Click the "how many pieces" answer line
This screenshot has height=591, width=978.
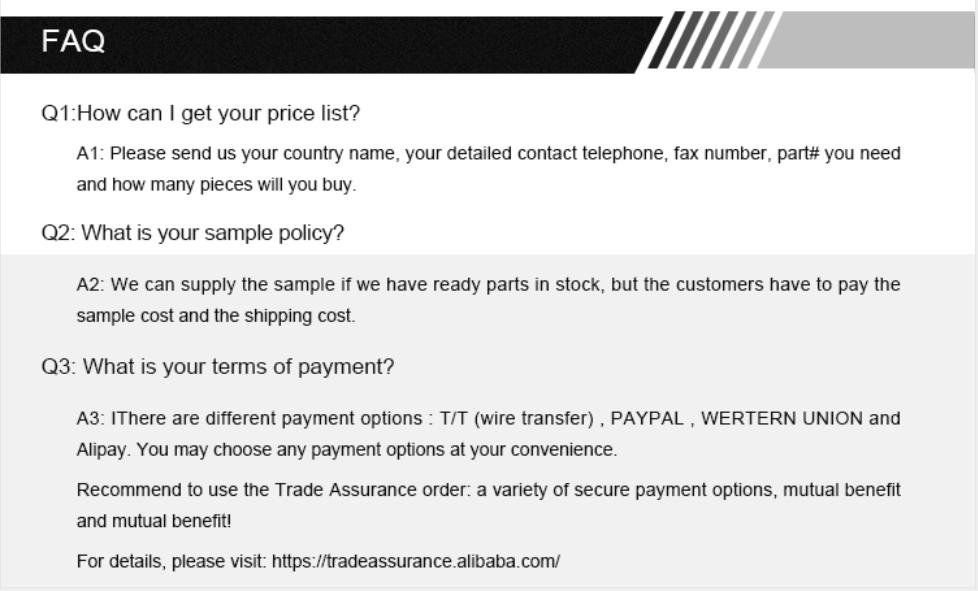(217, 185)
